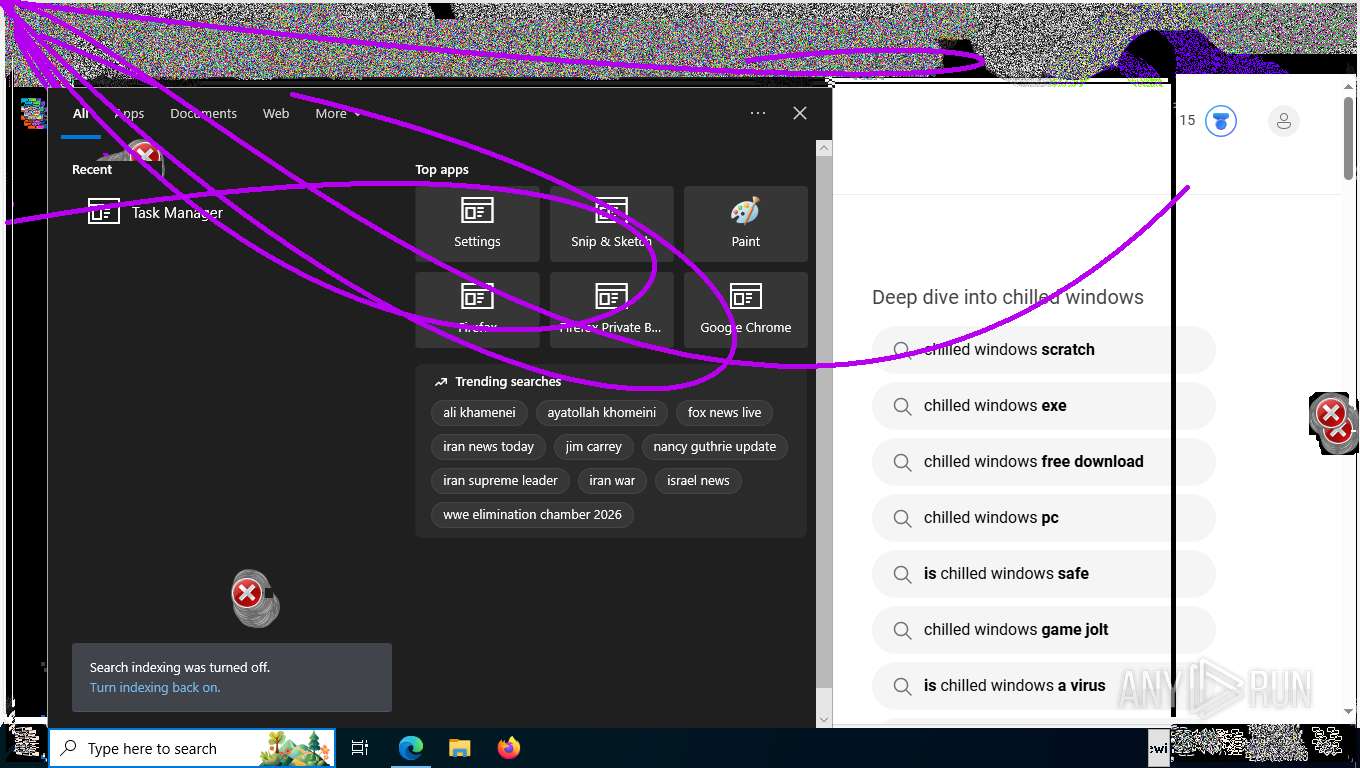The height and width of the screenshot is (768, 1360).
Task: Open Paint from Top apps
Action: pos(746,224)
